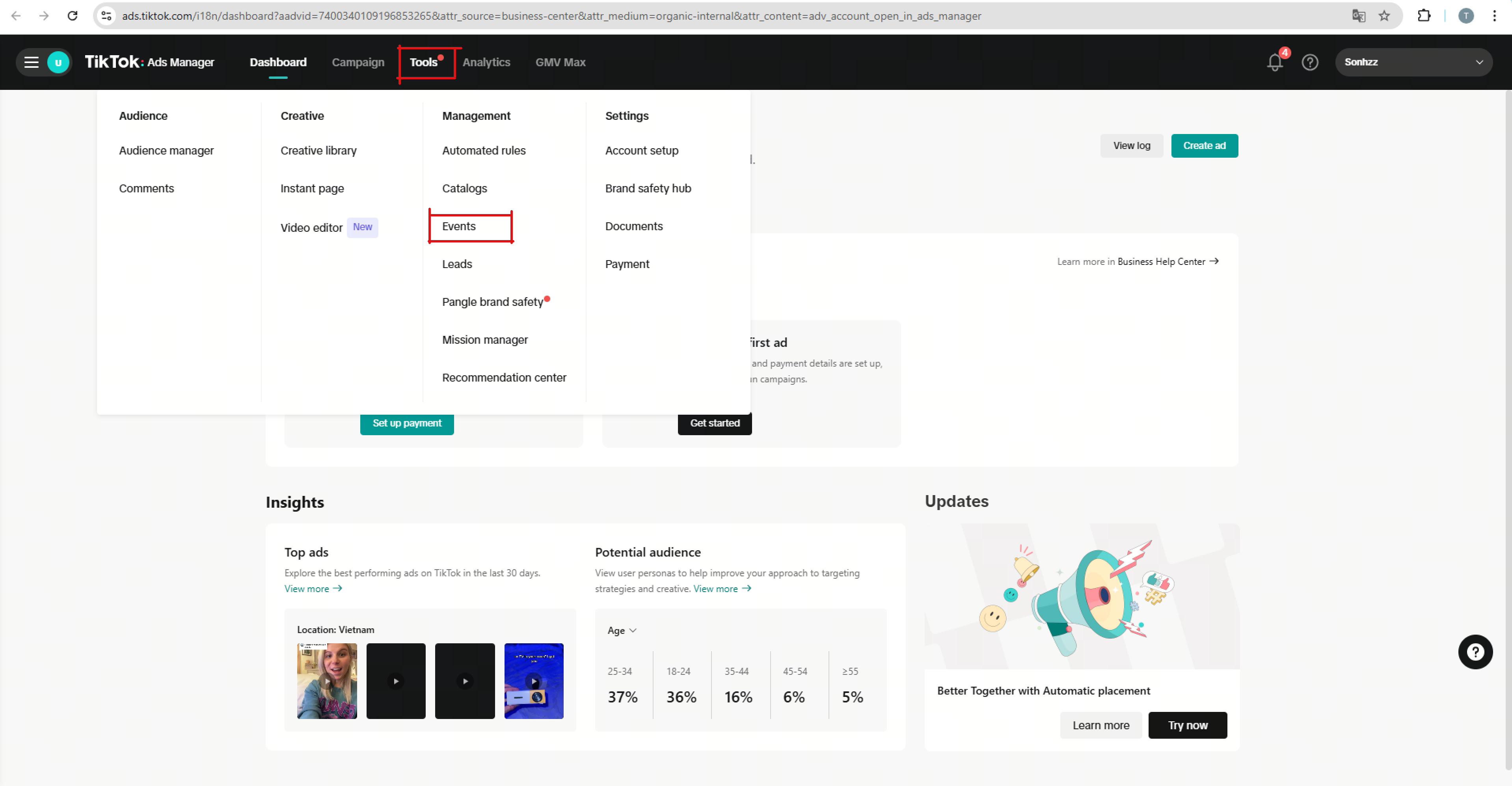Click the browser translate page icon
The image size is (1512, 786).
click(x=1358, y=16)
